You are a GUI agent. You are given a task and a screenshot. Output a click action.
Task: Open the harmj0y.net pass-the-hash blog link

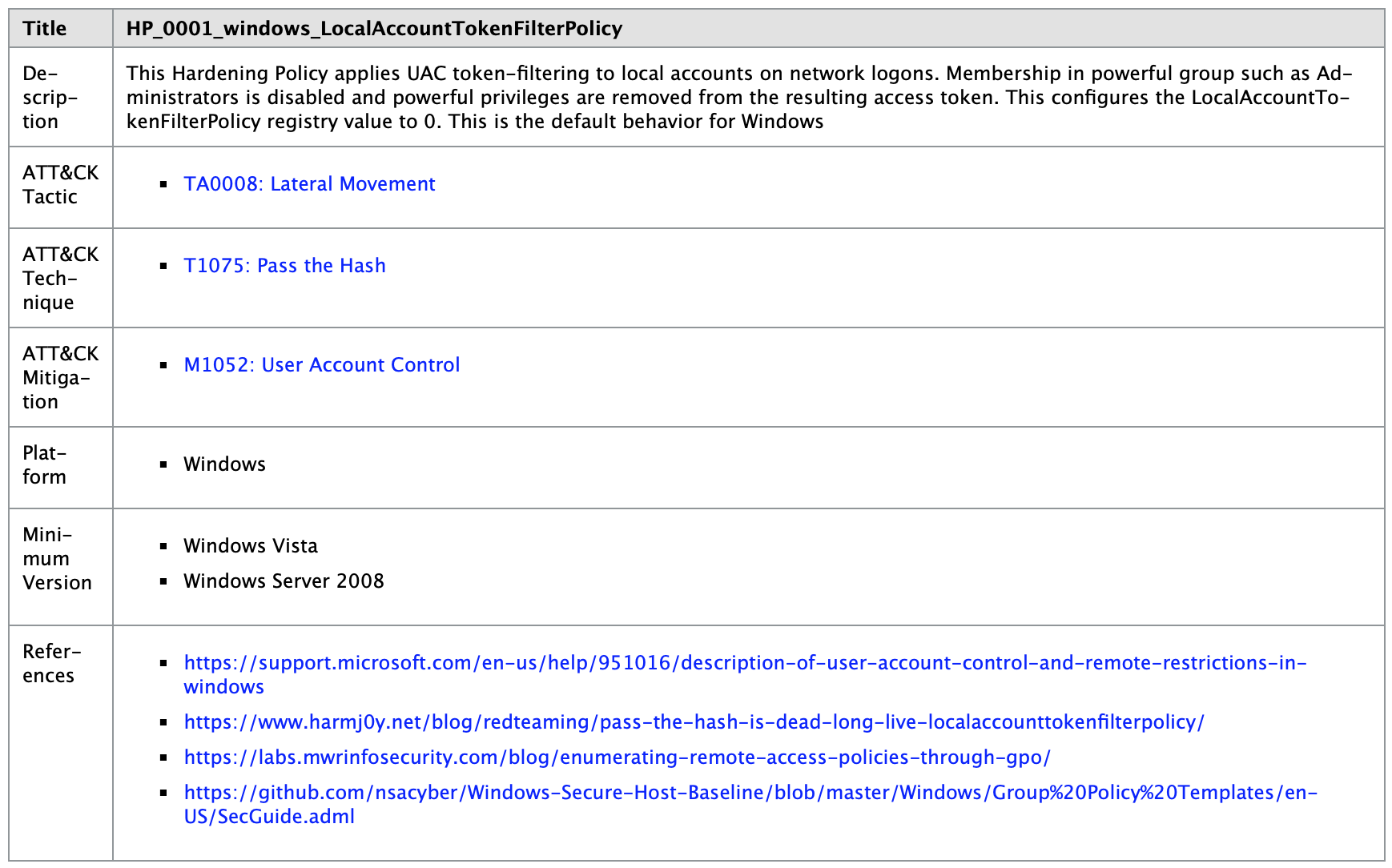point(694,722)
